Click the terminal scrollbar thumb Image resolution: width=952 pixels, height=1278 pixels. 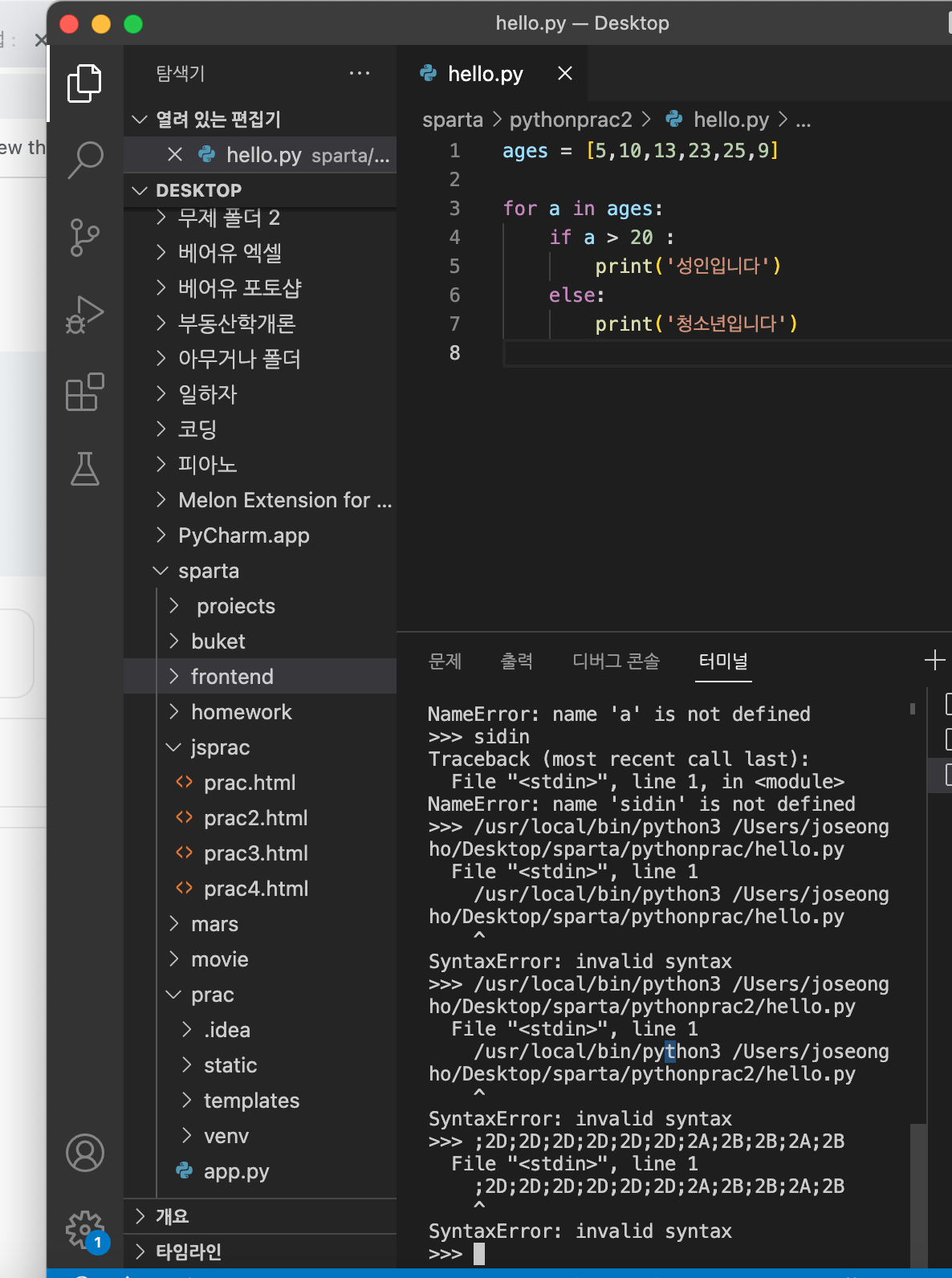(x=918, y=1196)
